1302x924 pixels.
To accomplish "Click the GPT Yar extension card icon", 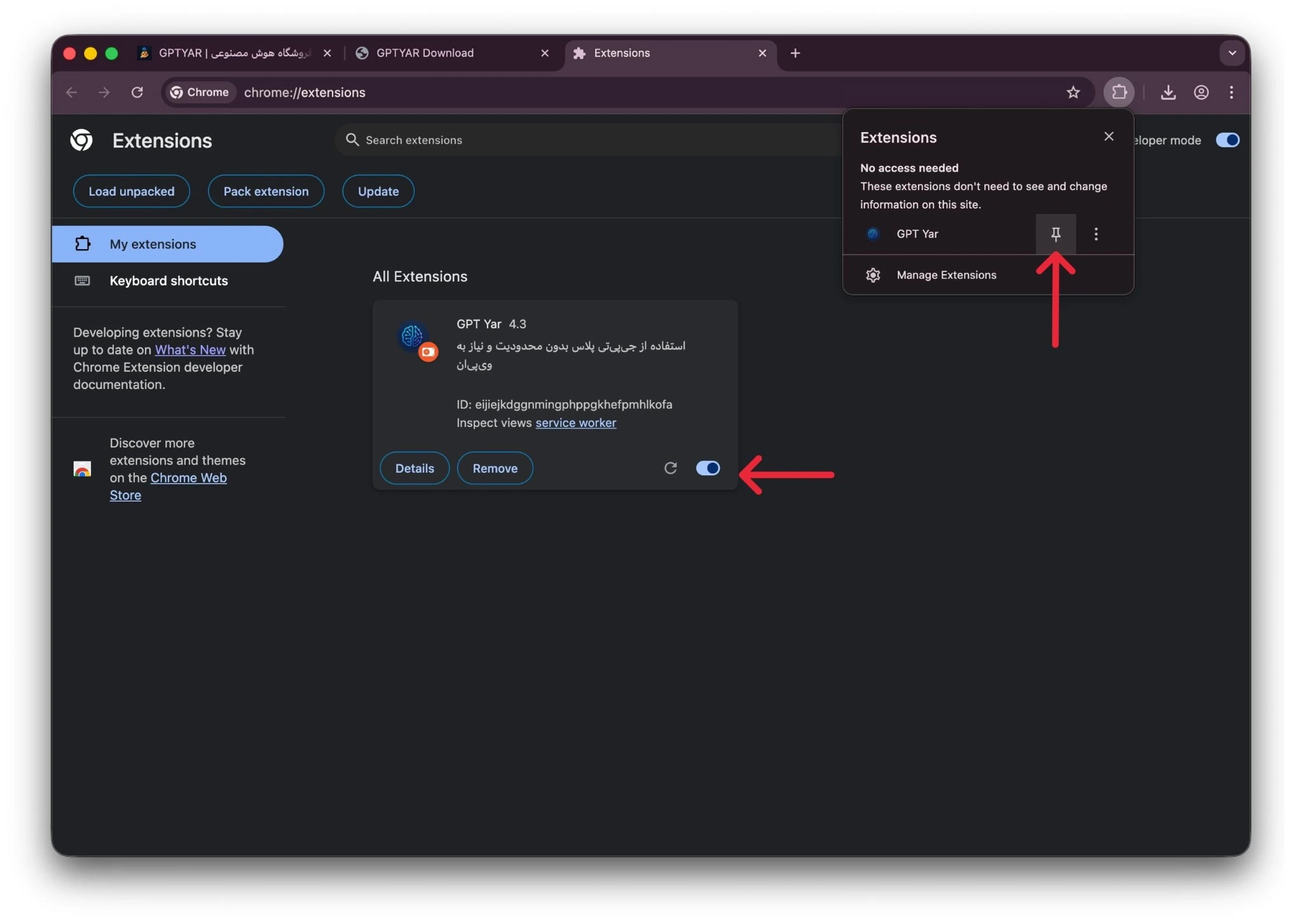I will pos(418,340).
